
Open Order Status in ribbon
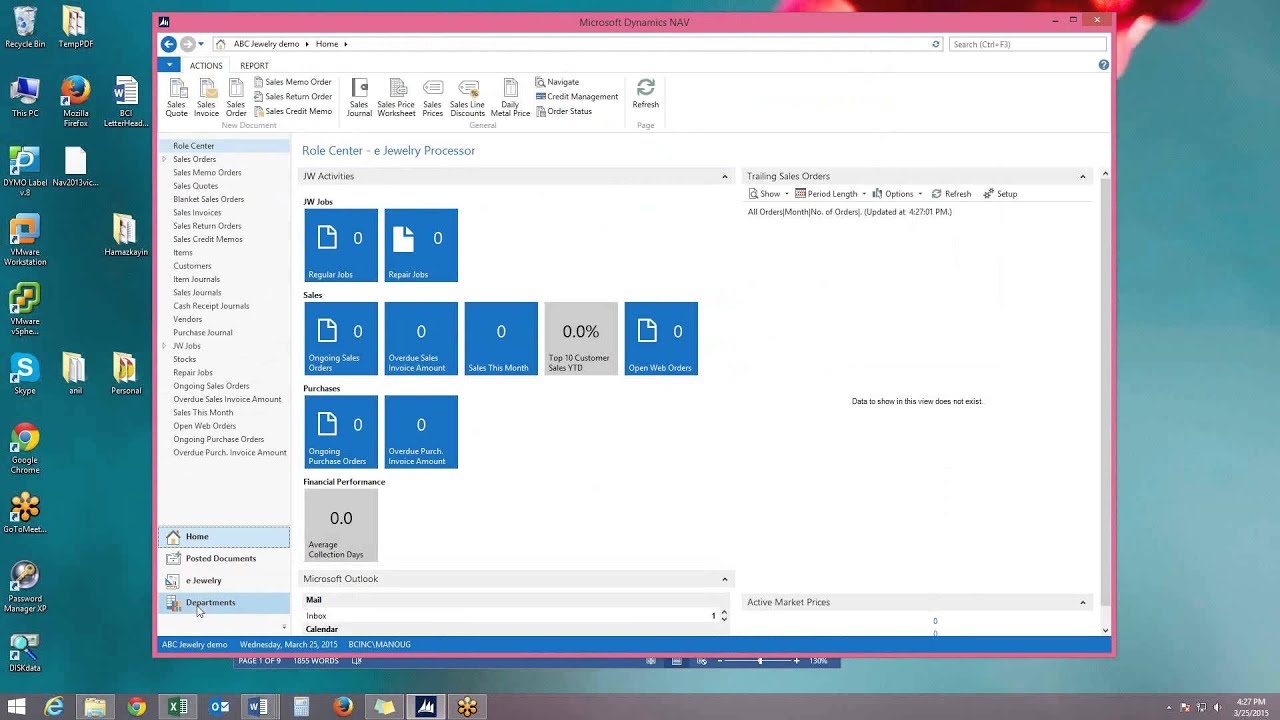[x=563, y=111]
